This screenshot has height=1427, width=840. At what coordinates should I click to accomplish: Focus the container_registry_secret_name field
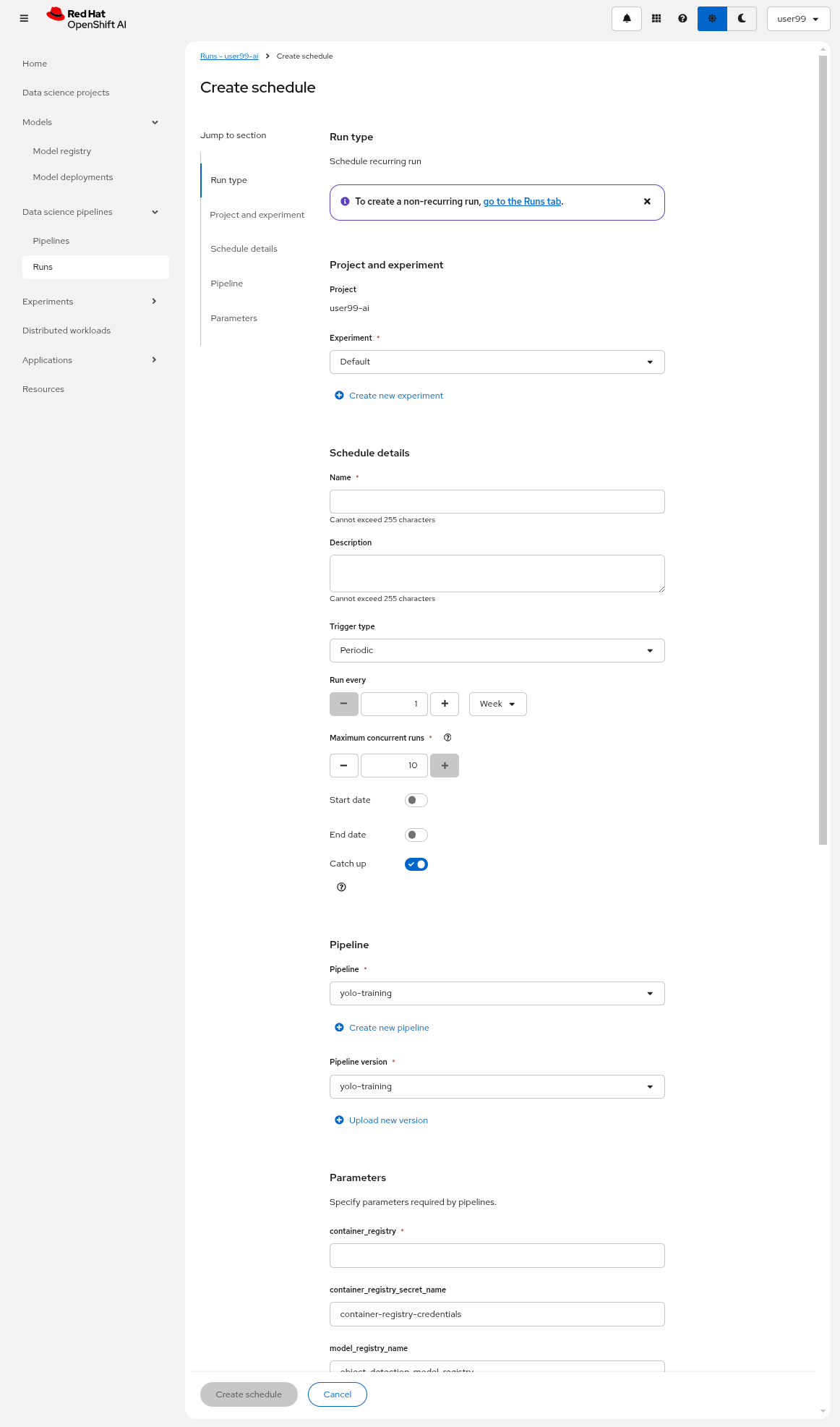[497, 1314]
